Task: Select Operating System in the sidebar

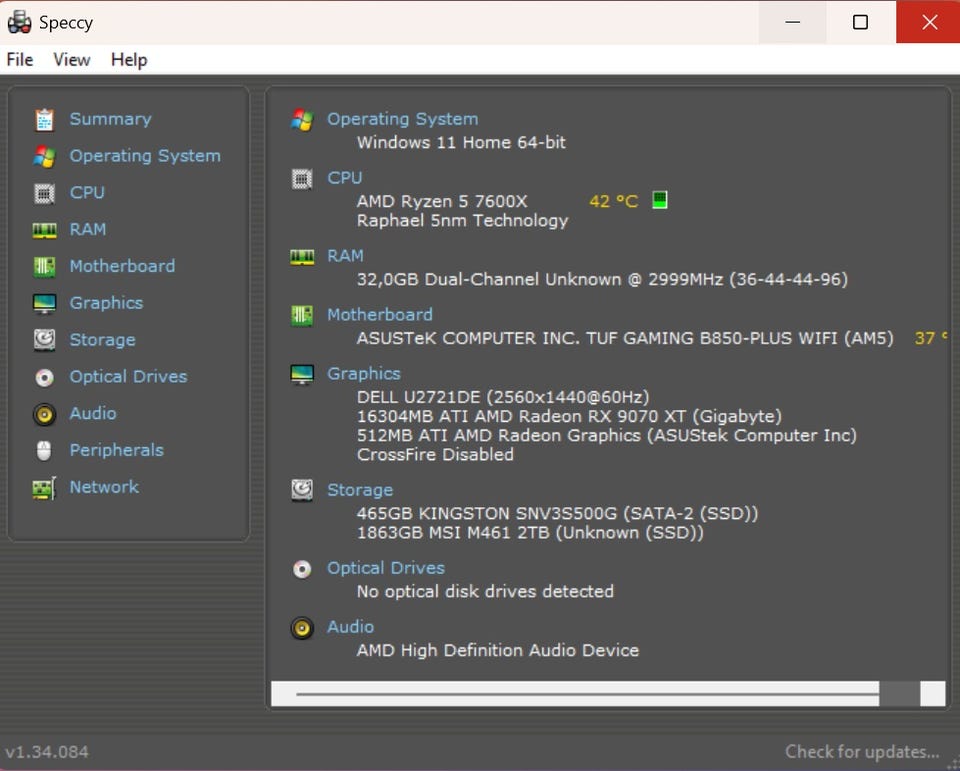Action: pyautogui.click(x=145, y=156)
